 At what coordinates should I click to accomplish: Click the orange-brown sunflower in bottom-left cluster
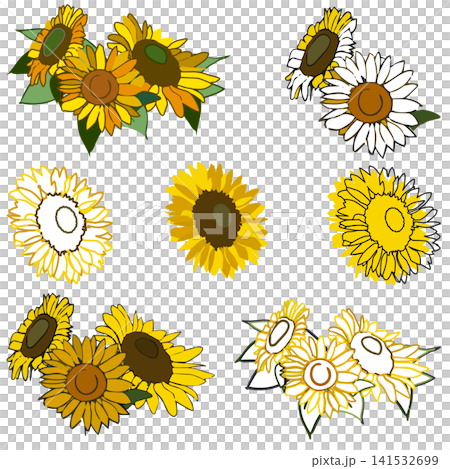click(86, 383)
